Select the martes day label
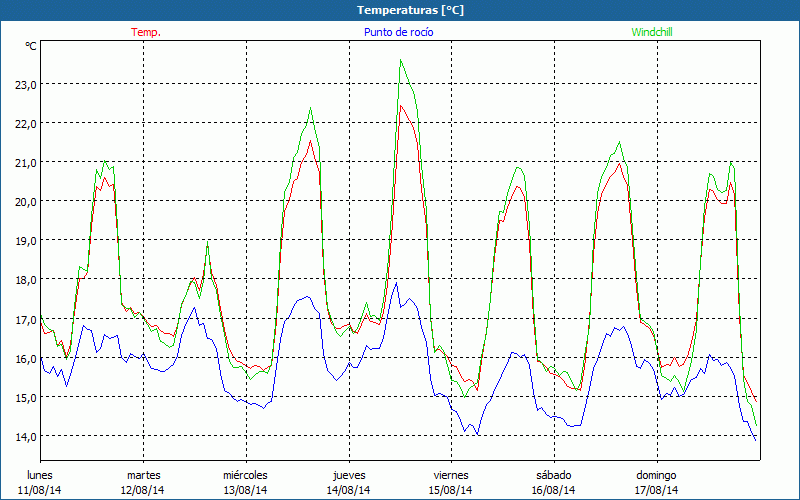The height and width of the screenshot is (500, 800). [143, 475]
